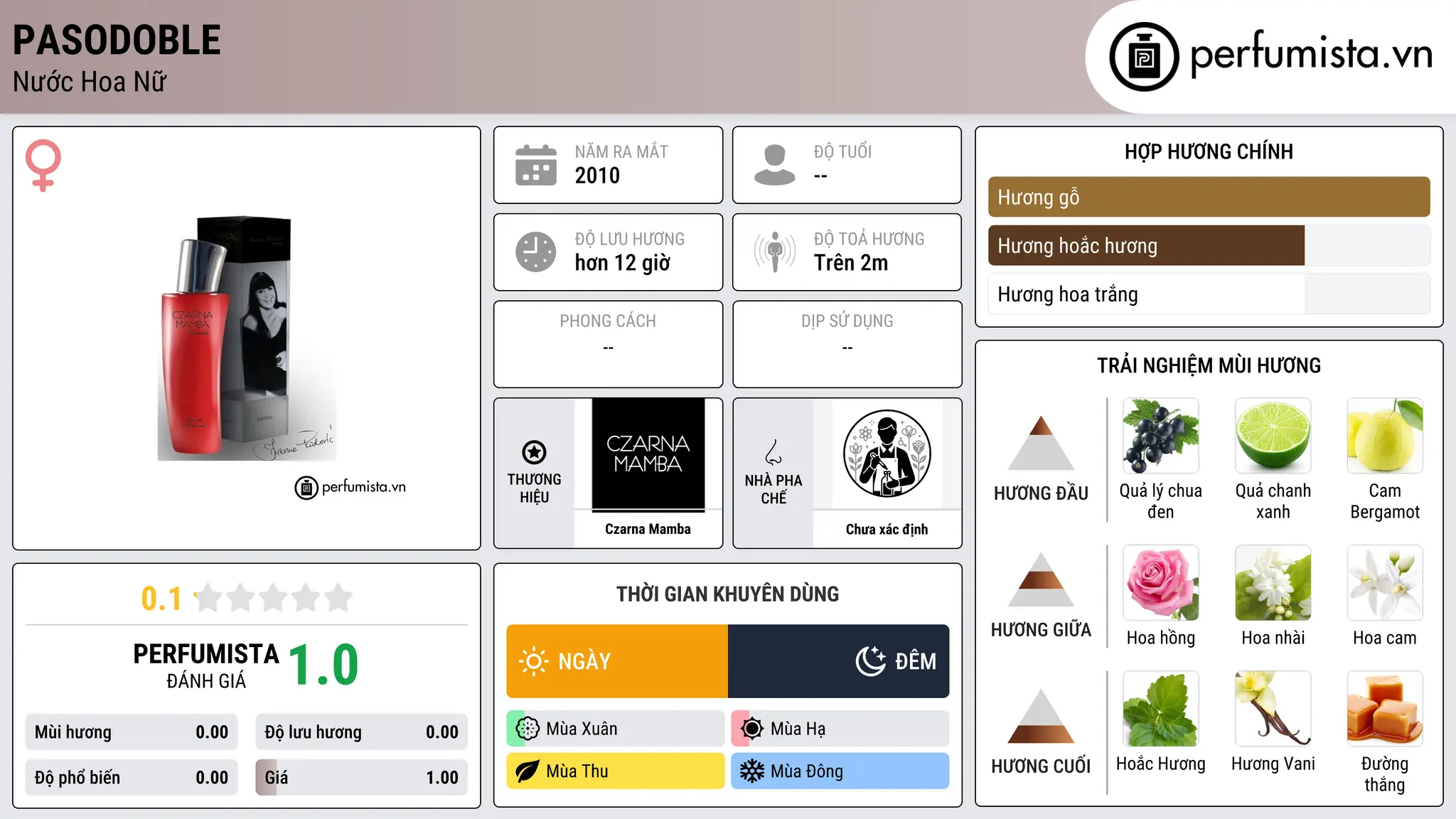Viewport: 1456px width, 819px height.
Task: Click the Thời gian khuyên dùng heading
Action: point(727,594)
